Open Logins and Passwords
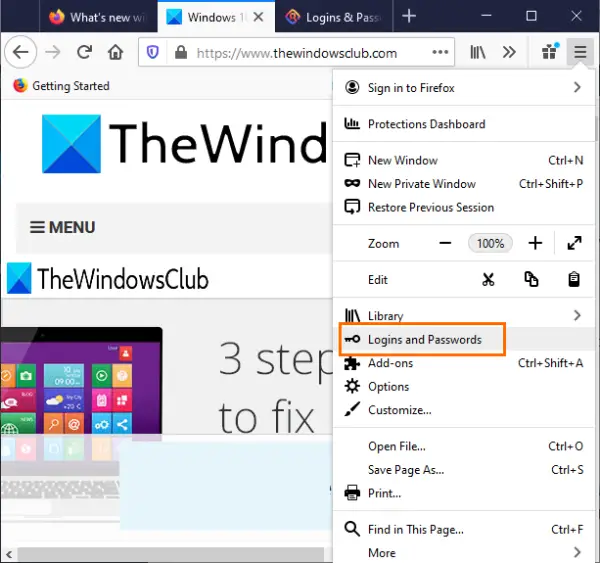This screenshot has height=563, width=600. tap(463, 339)
